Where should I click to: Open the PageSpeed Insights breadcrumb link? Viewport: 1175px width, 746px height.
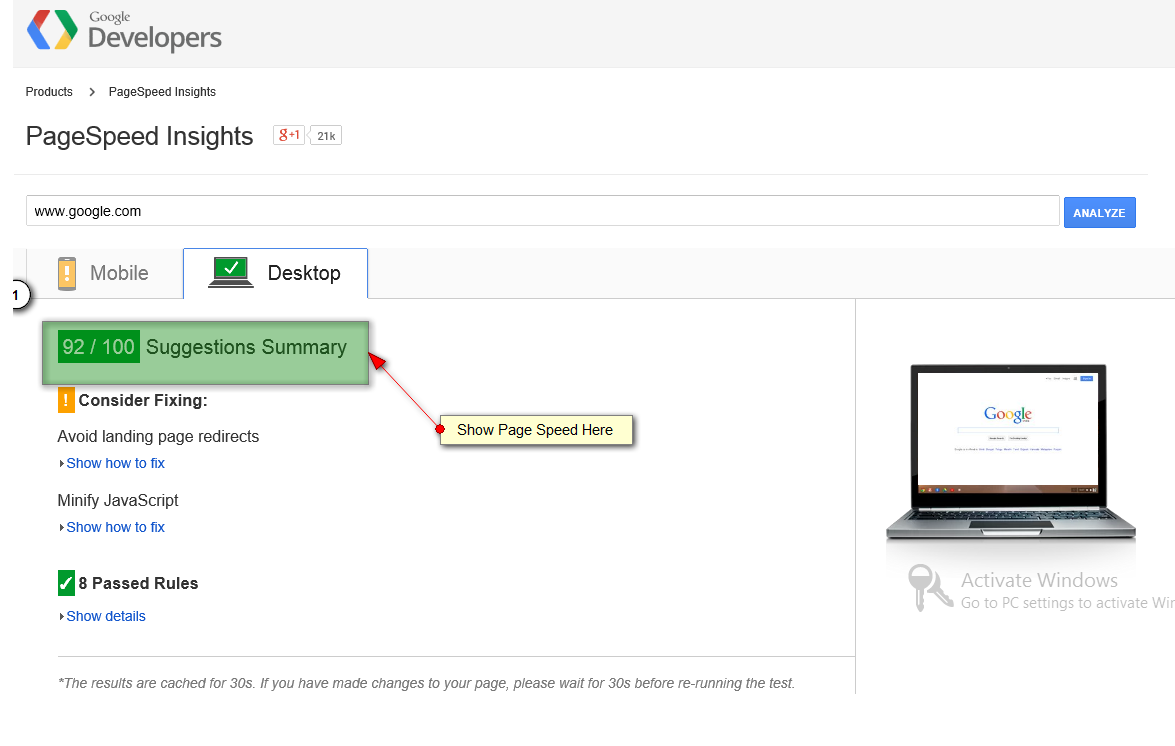point(162,91)
